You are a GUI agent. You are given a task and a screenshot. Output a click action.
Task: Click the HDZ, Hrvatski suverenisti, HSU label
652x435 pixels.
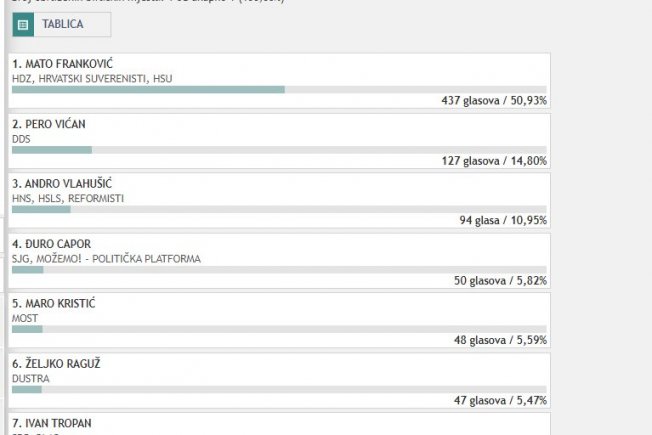point(92,79)
